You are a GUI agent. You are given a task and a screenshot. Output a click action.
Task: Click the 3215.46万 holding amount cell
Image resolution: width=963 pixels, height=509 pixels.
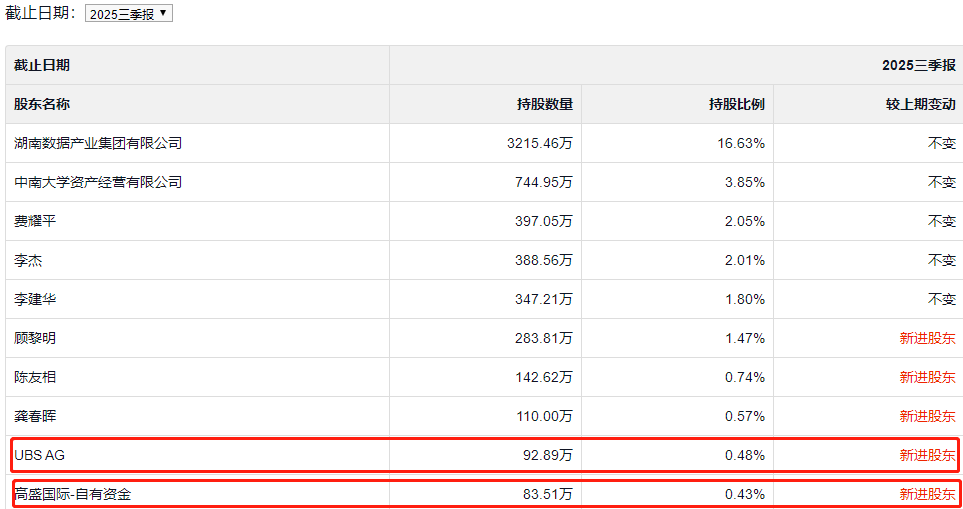coord(540,143)
